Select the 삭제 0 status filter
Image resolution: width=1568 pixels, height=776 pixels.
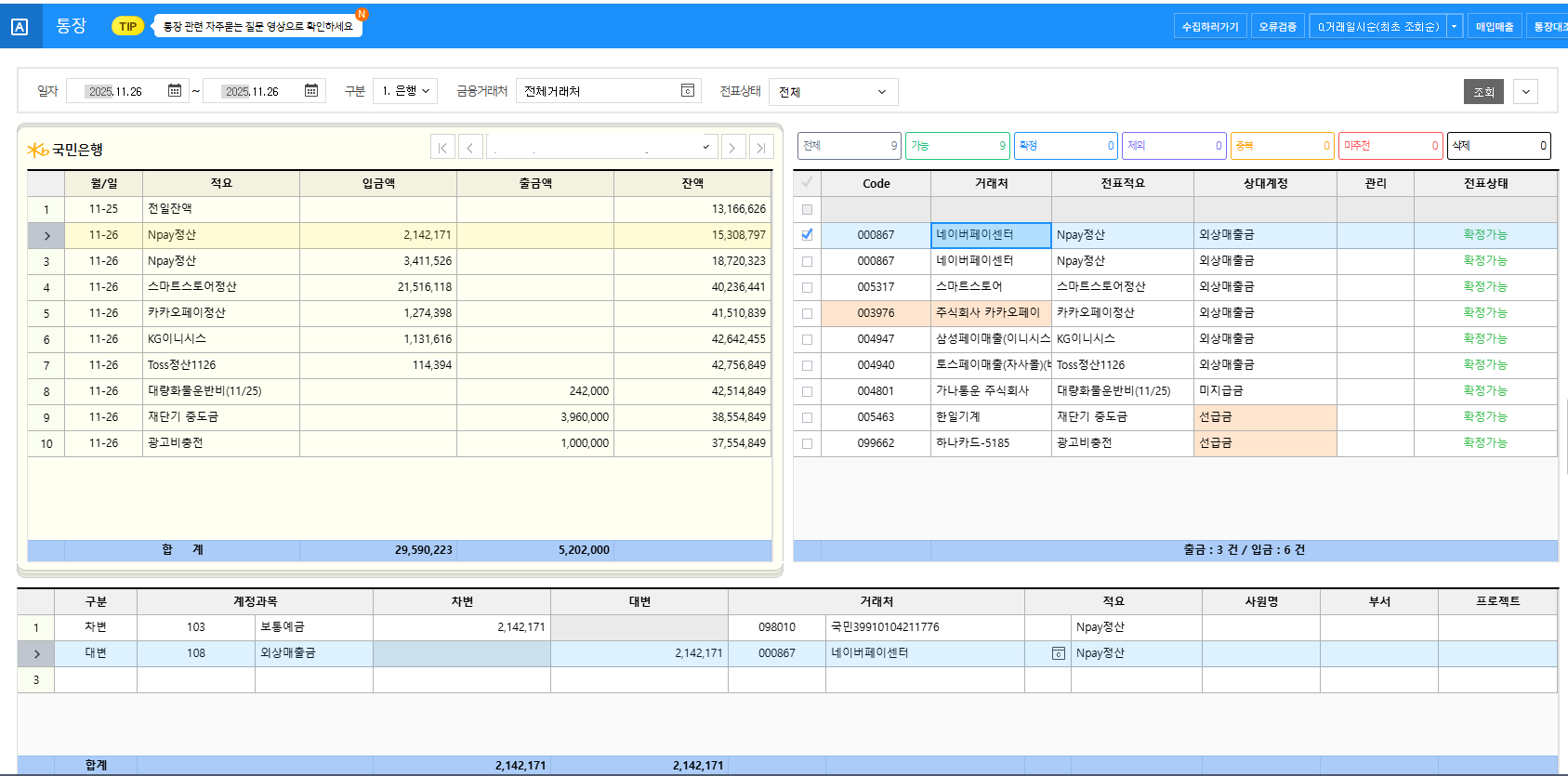tap(1499, 146)
